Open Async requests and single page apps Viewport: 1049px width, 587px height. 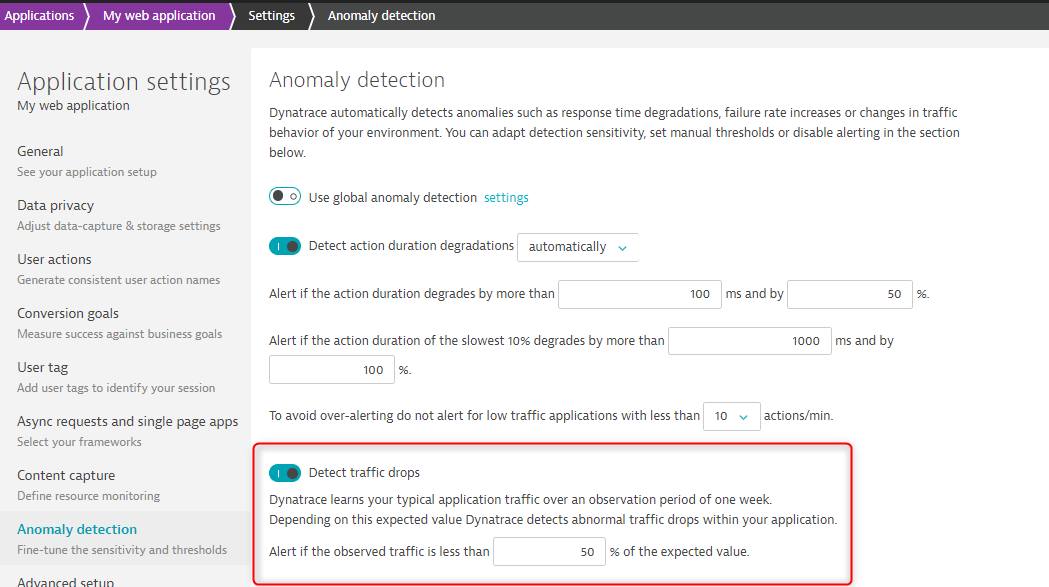(x=128, y=421)
